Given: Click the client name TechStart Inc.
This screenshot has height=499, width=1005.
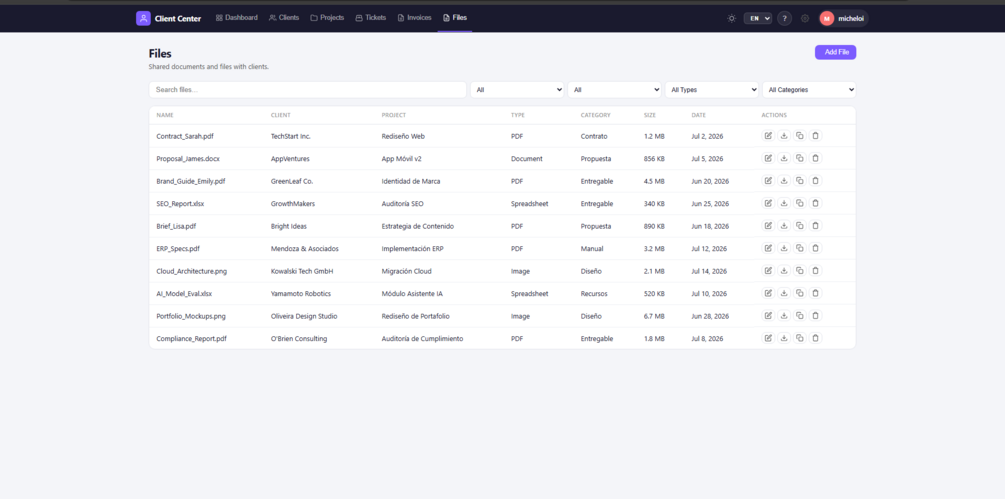Looking at the screenshot, I should (291, 136).
